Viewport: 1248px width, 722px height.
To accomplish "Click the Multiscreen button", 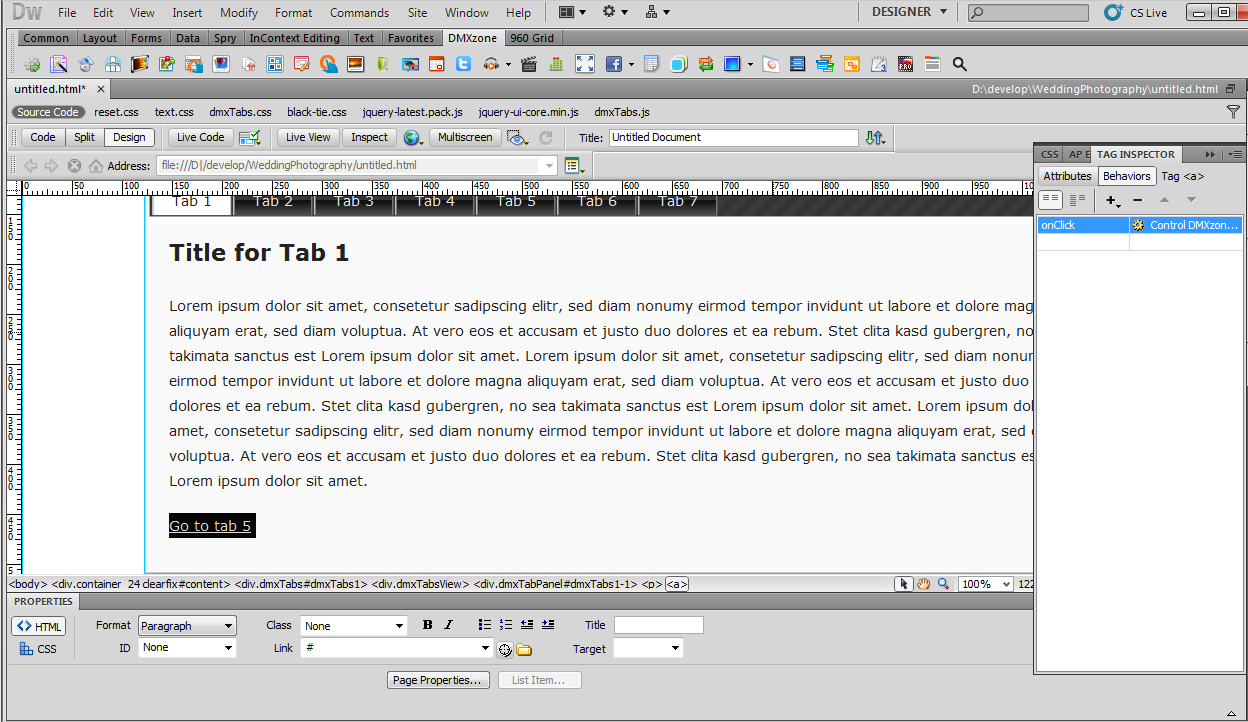I will tap(465, 137).
